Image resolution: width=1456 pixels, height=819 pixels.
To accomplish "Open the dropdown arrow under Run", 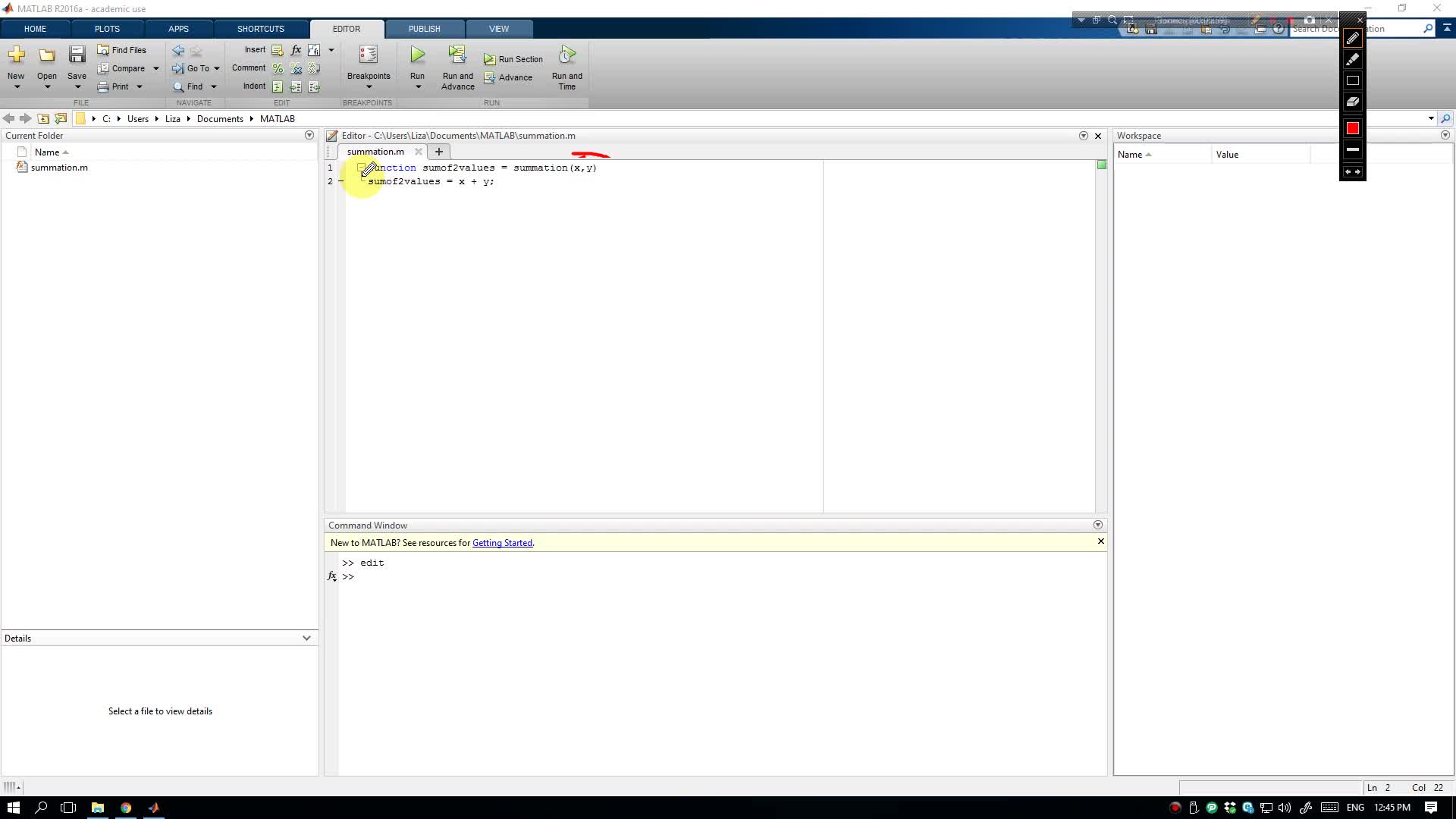I will [x=418, y=86].
